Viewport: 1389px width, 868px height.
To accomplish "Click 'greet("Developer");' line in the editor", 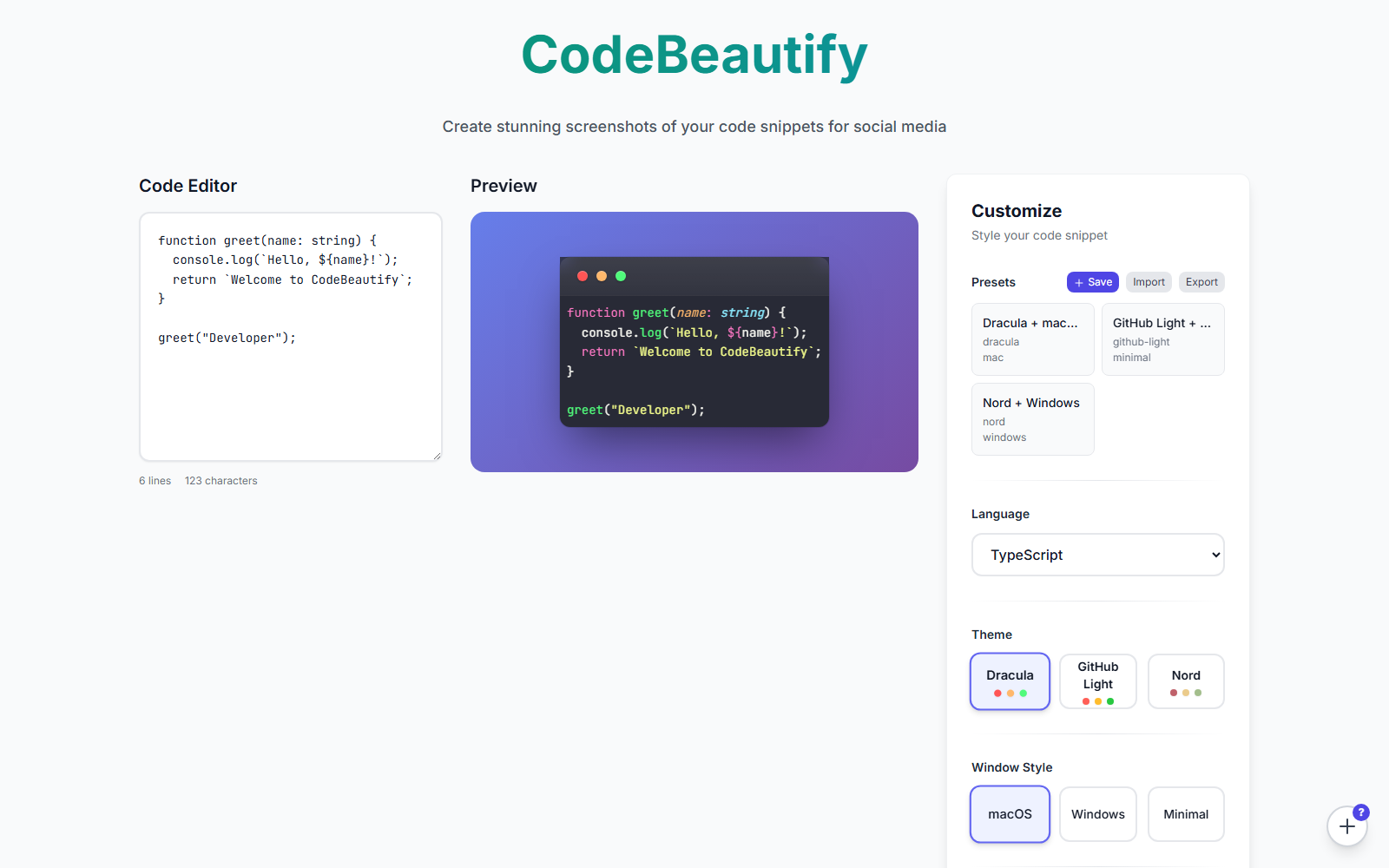I will point(227,338).
